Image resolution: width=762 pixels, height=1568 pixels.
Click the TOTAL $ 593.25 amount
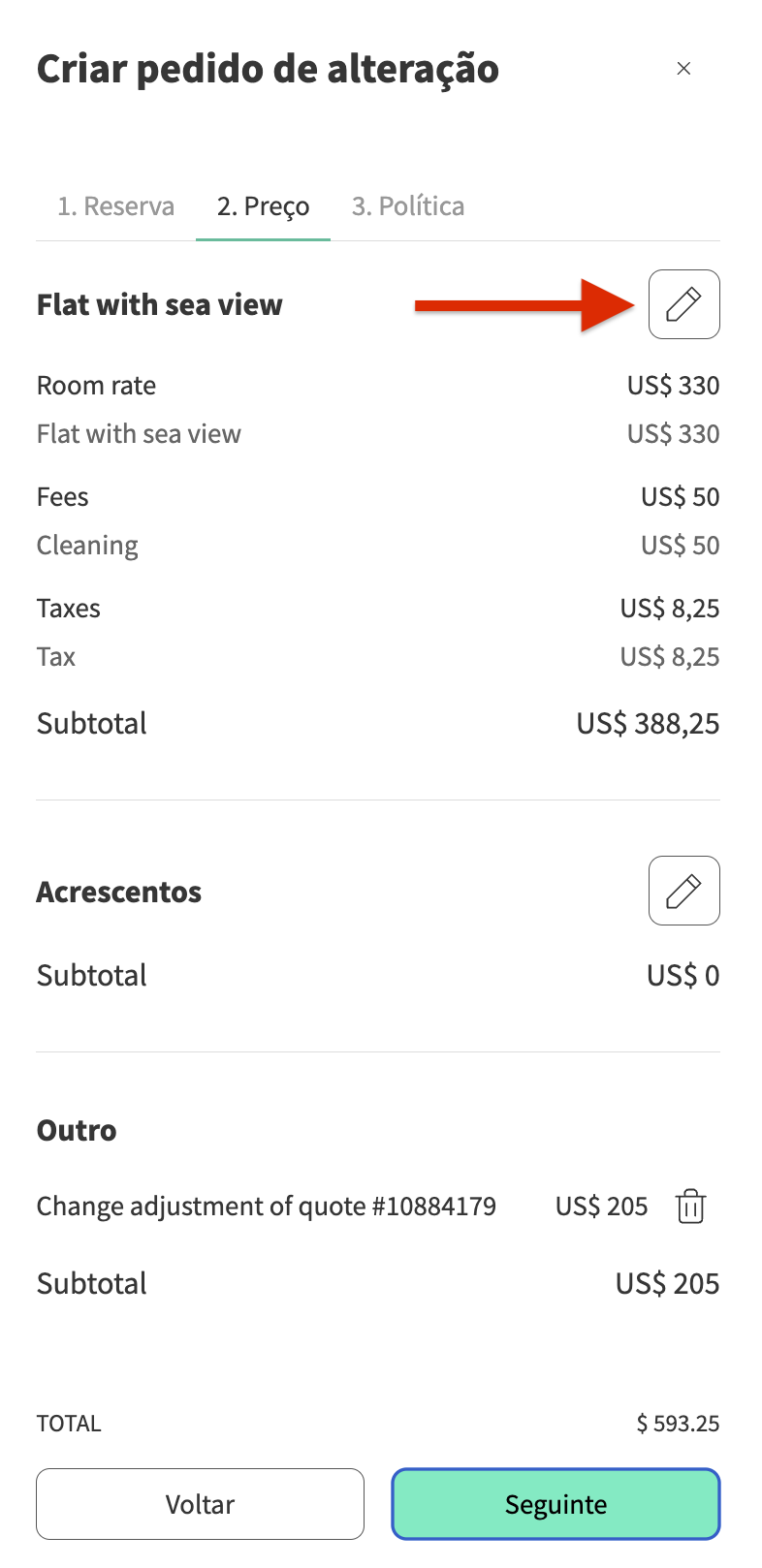(678, 1424)
